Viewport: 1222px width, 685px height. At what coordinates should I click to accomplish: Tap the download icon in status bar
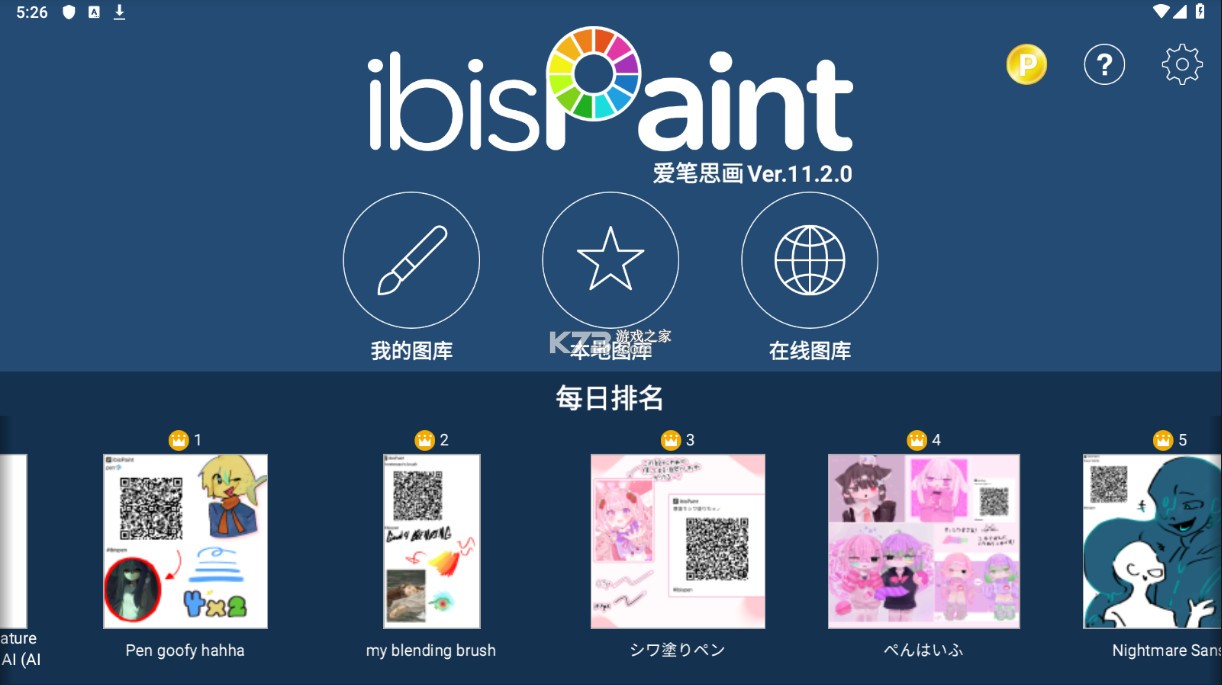(x=119, y=12)
